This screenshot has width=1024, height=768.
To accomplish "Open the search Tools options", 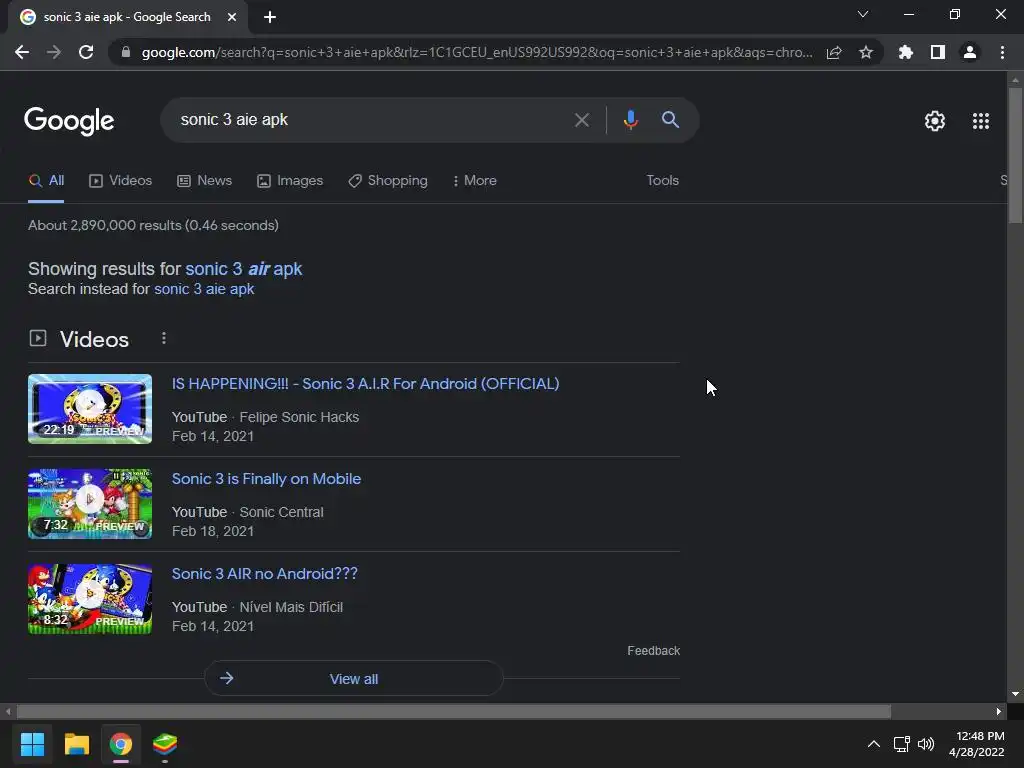I will pos(662,181).
